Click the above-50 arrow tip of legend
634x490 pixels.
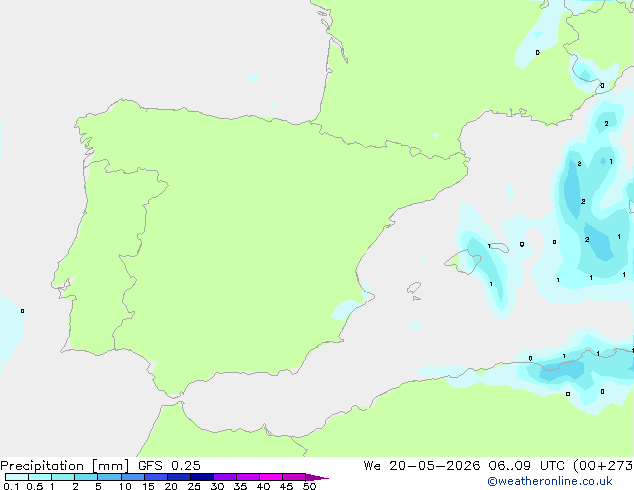316,477
